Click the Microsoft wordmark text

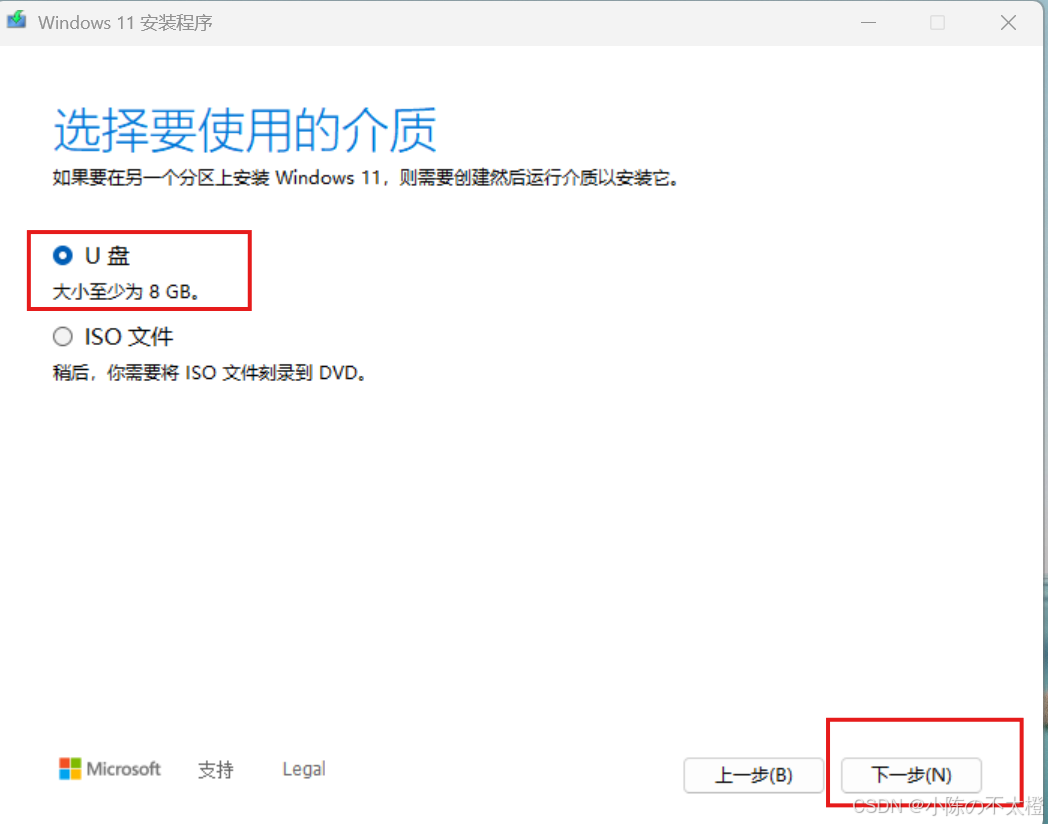coord(124,769)
